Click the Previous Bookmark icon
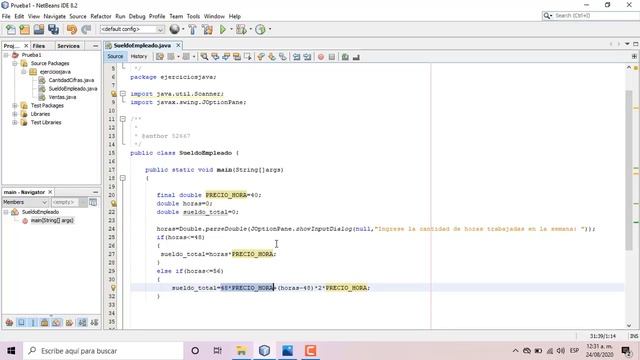The height and width of the screenshot is (360, 640). click(x=261, y=57)
